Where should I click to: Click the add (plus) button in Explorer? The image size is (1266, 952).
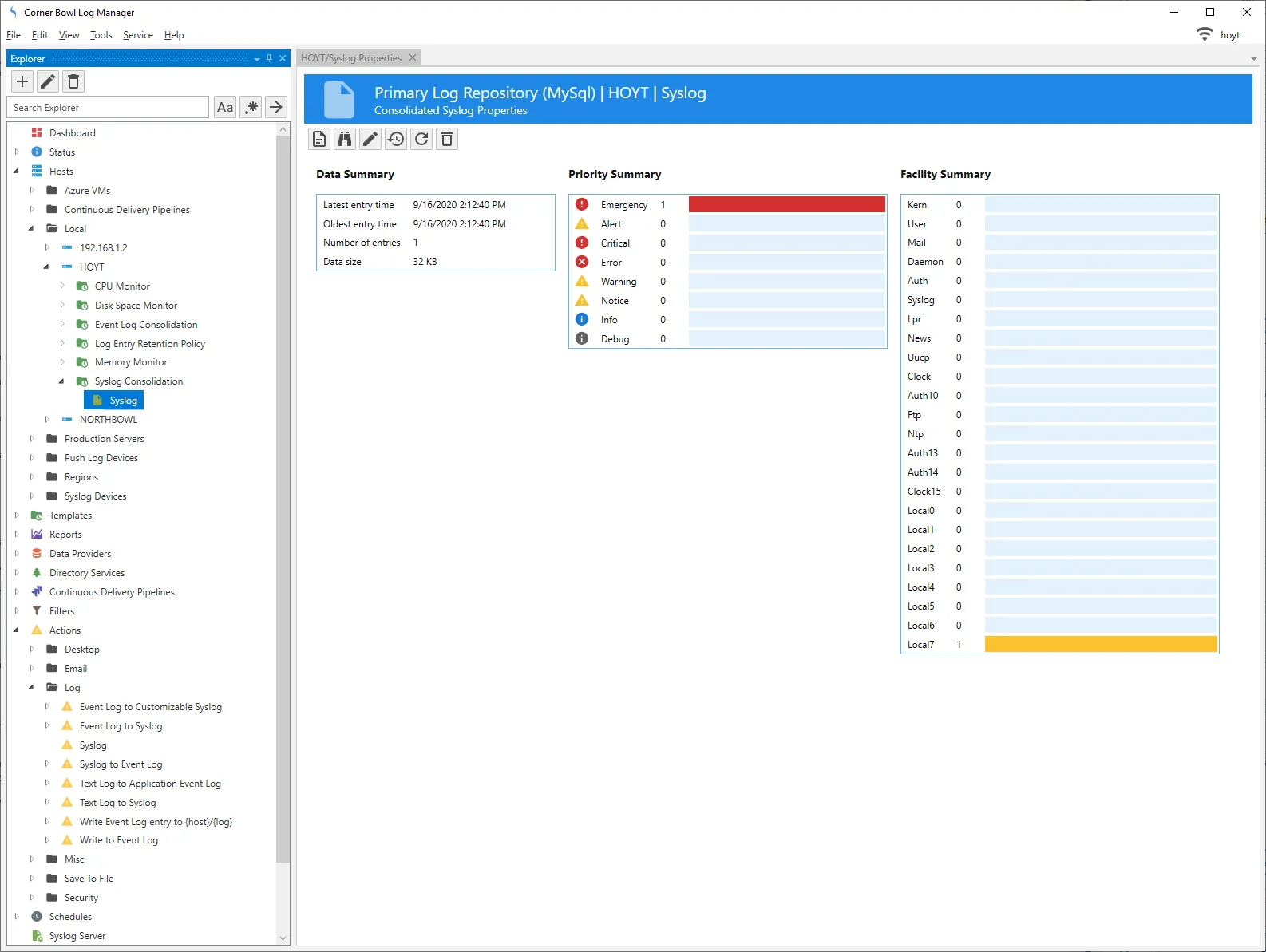point(22,81)
